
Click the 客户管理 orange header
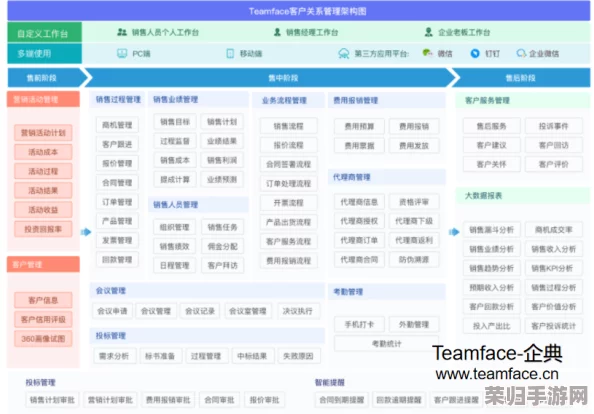[x=43, y=264]
